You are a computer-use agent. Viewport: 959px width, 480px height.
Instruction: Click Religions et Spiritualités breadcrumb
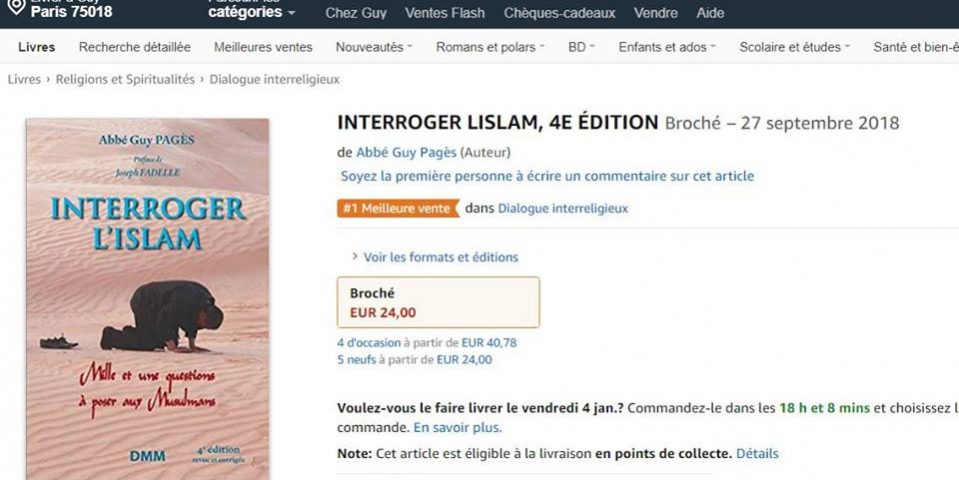[x=125, y=79]
